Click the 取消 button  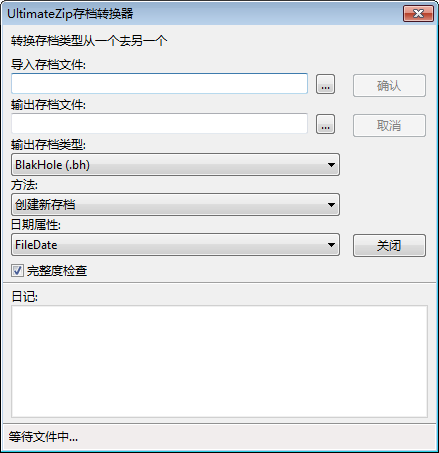389,126
